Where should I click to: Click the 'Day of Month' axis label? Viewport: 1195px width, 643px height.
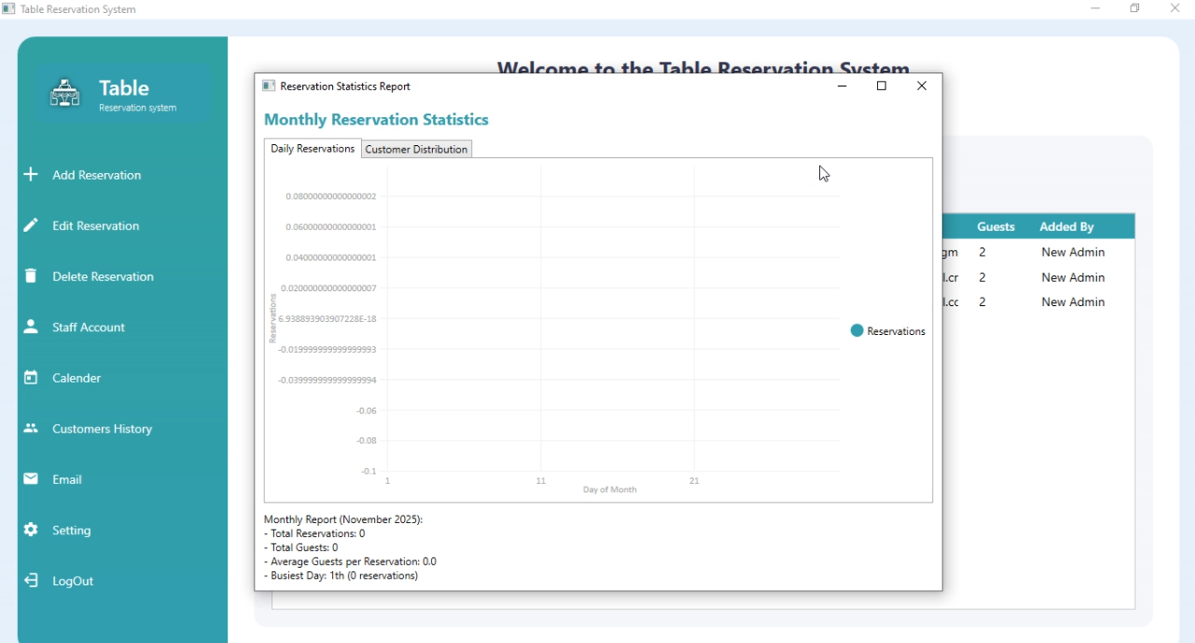pyautogui.click(x=610, y=490)
